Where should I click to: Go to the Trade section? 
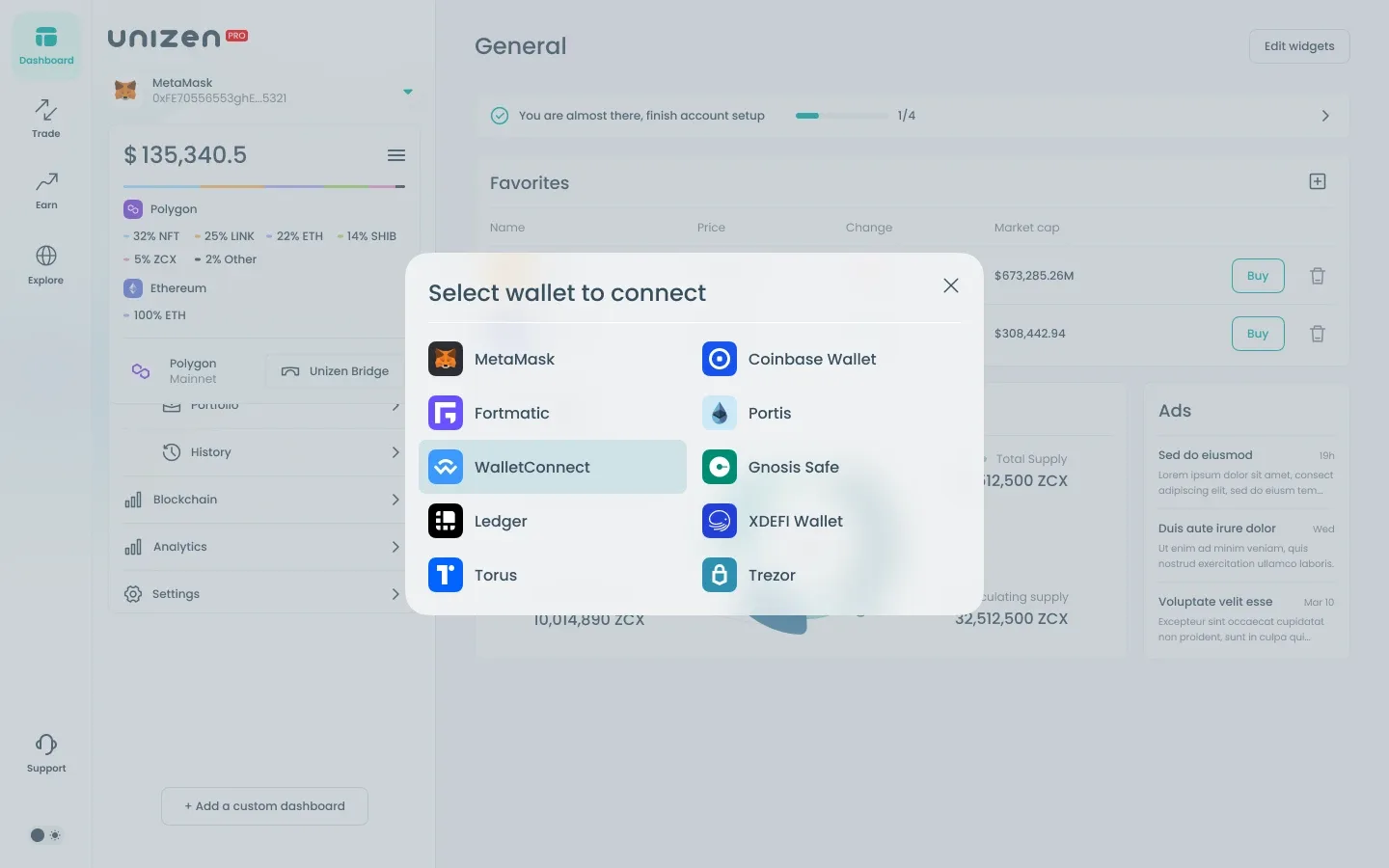click(46, 119)
